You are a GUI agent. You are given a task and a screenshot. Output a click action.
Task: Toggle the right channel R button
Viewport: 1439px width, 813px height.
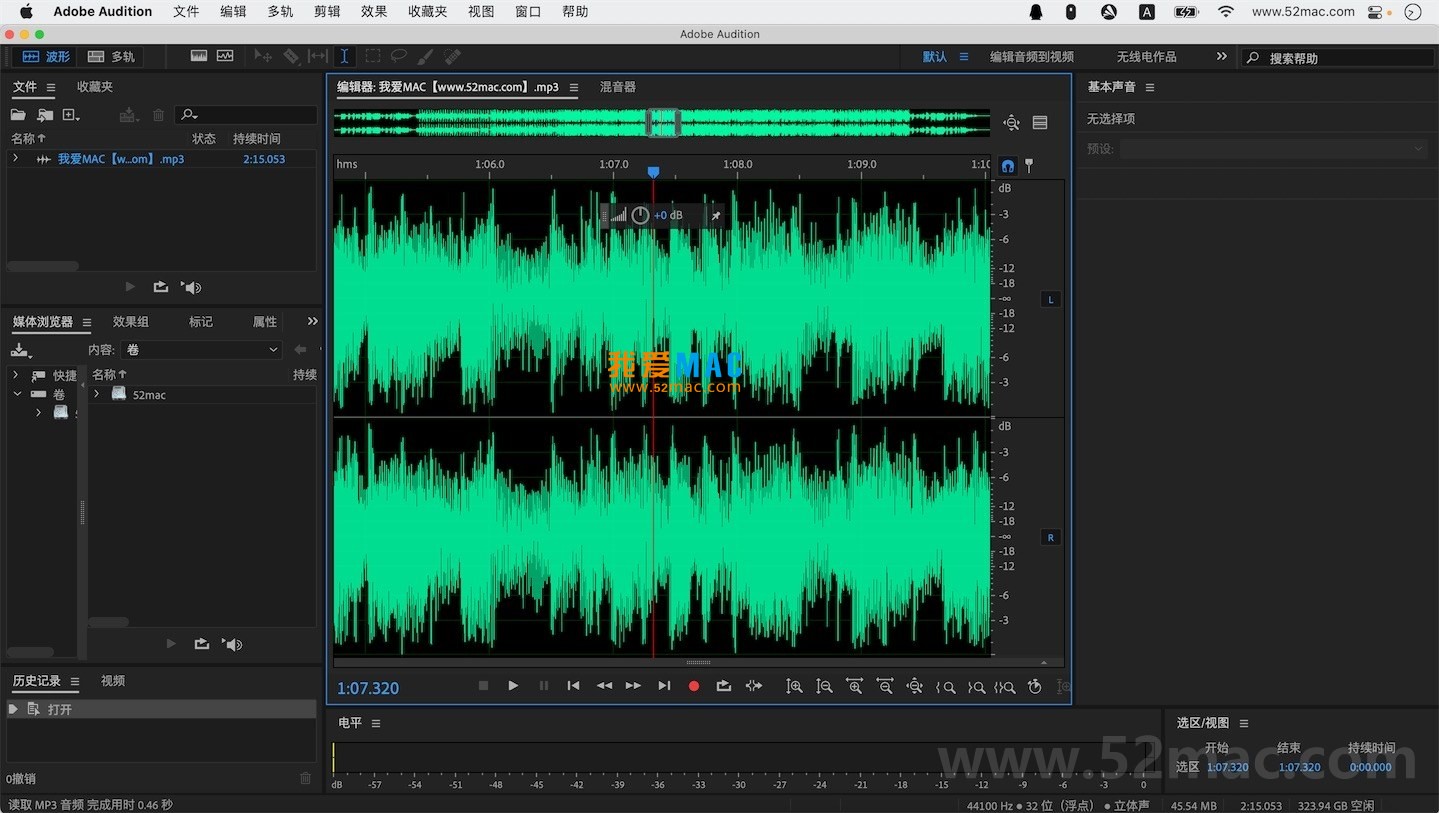coord(1050,537)
